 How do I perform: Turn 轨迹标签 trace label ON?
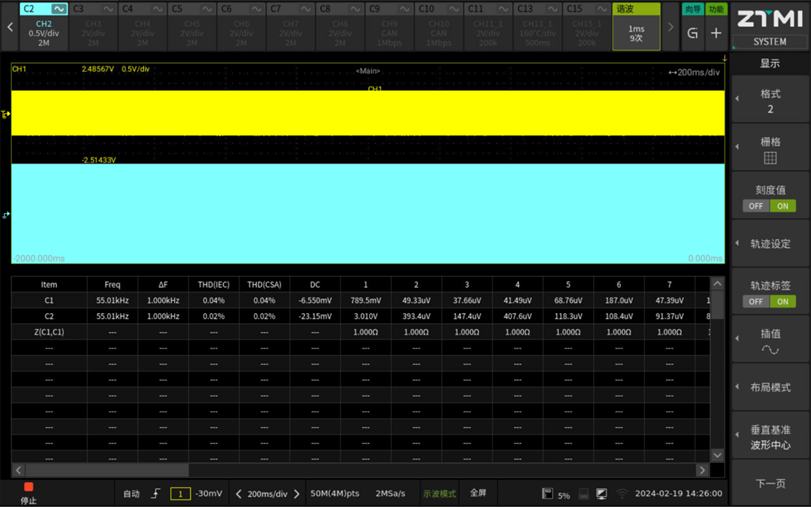pyautogui.click(x=783, y=302)
